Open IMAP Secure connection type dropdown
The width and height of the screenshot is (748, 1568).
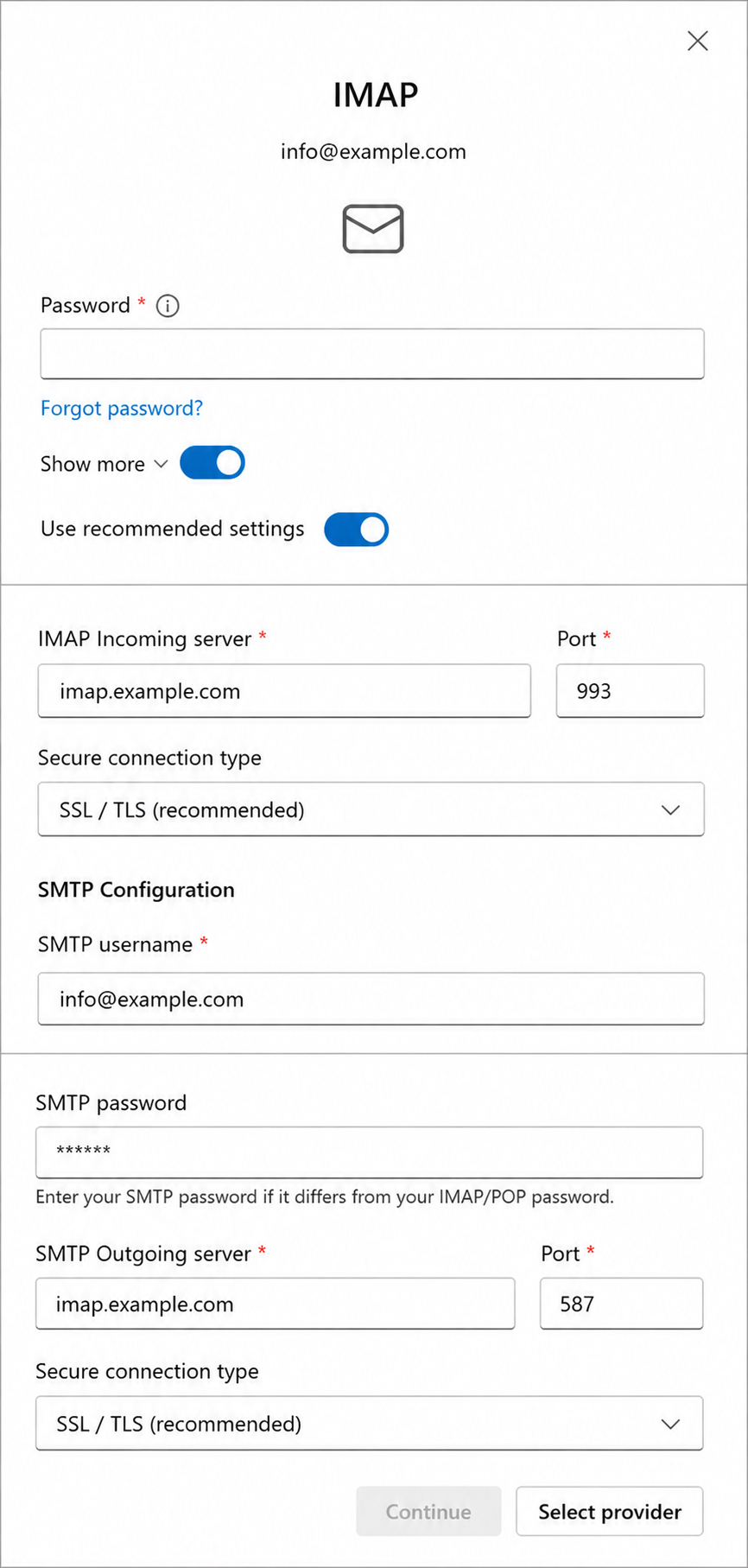[371, 809]
